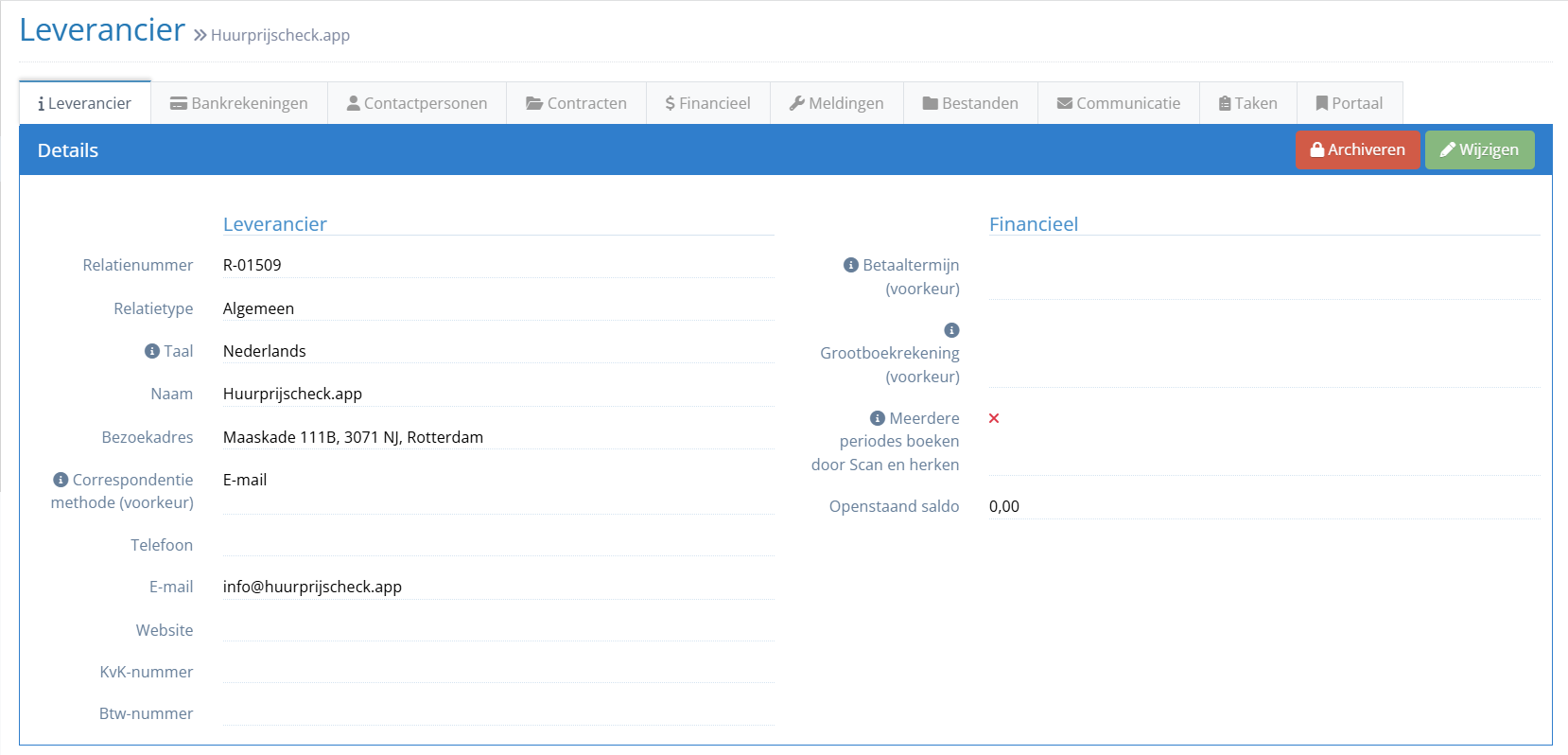This screenshot has width=1568, height=755.
Task: Click the red X for Meerdere periodes
Action: tap(994, 418)
